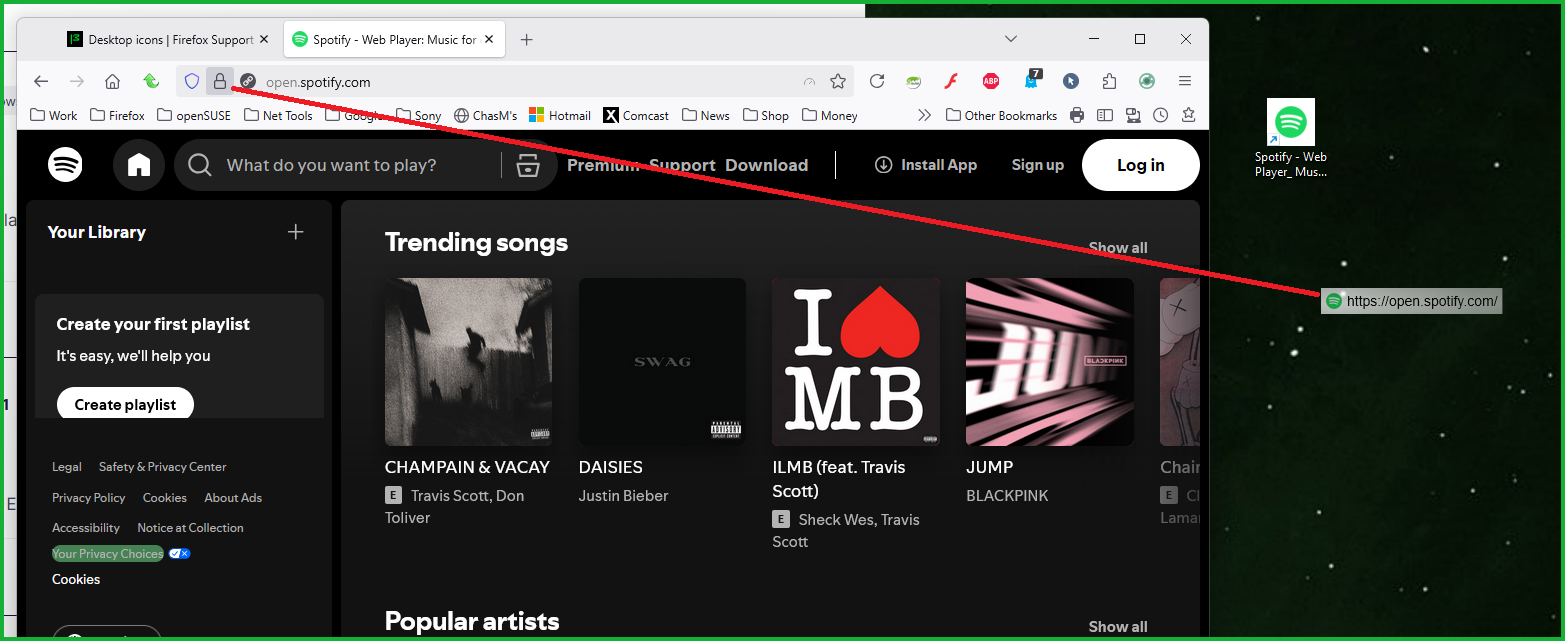Open the Other Bookmarks folder

pos(1001,115)
